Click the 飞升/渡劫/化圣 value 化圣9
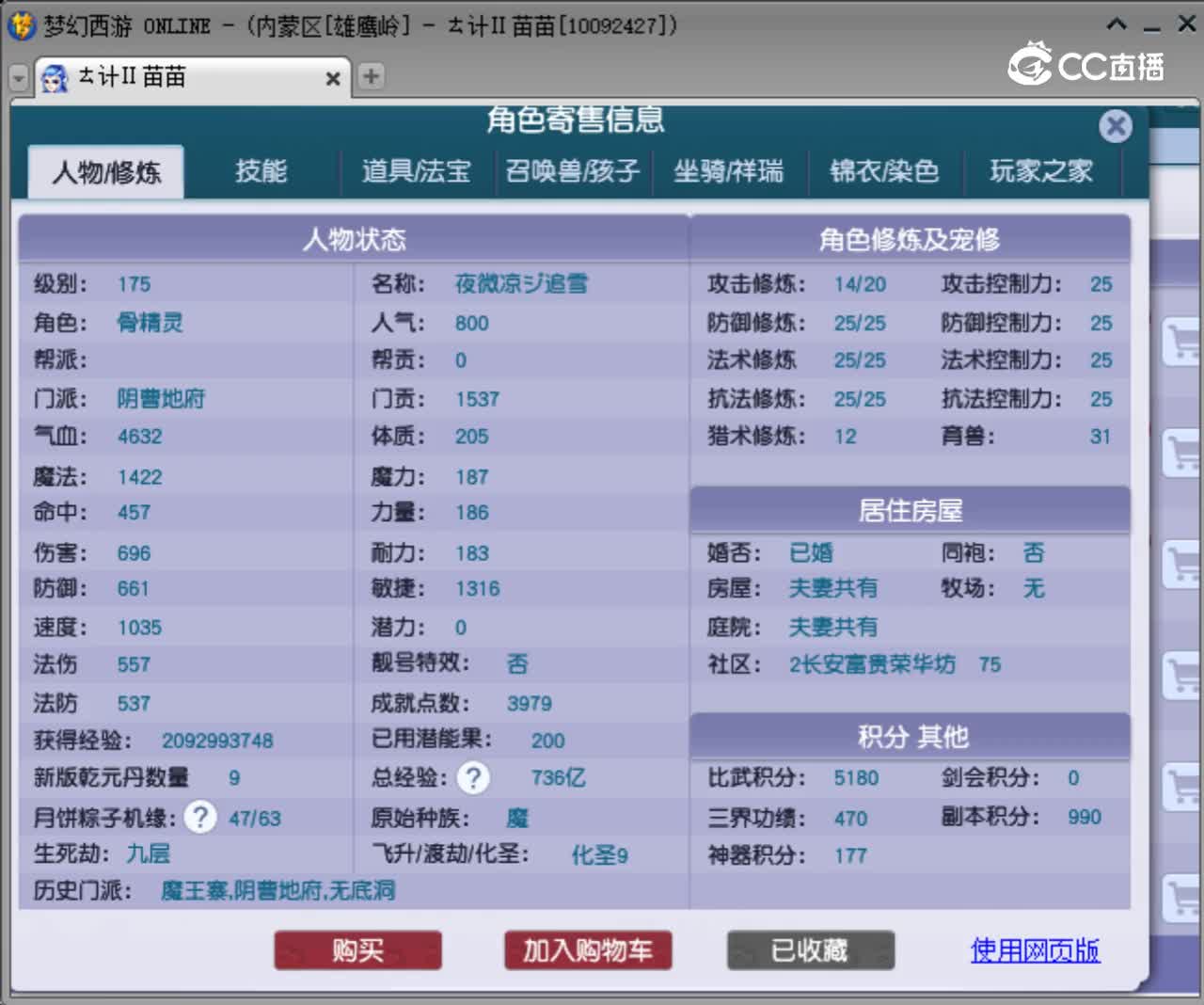The width and height of the screenshot is (1204, 1005). click(x=600, y=854)
